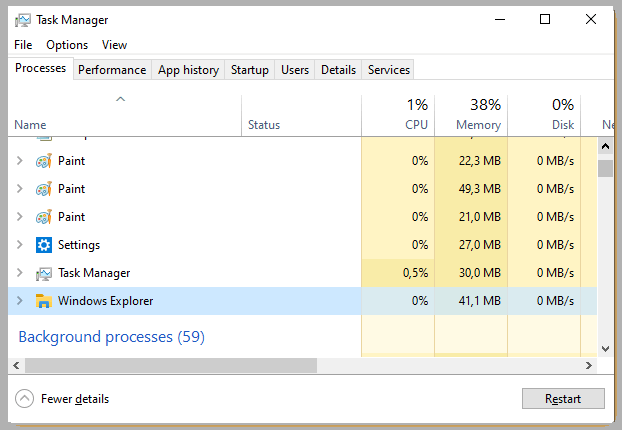Sort by the Disk column header
622x430 pixels.
pos(544,115)
